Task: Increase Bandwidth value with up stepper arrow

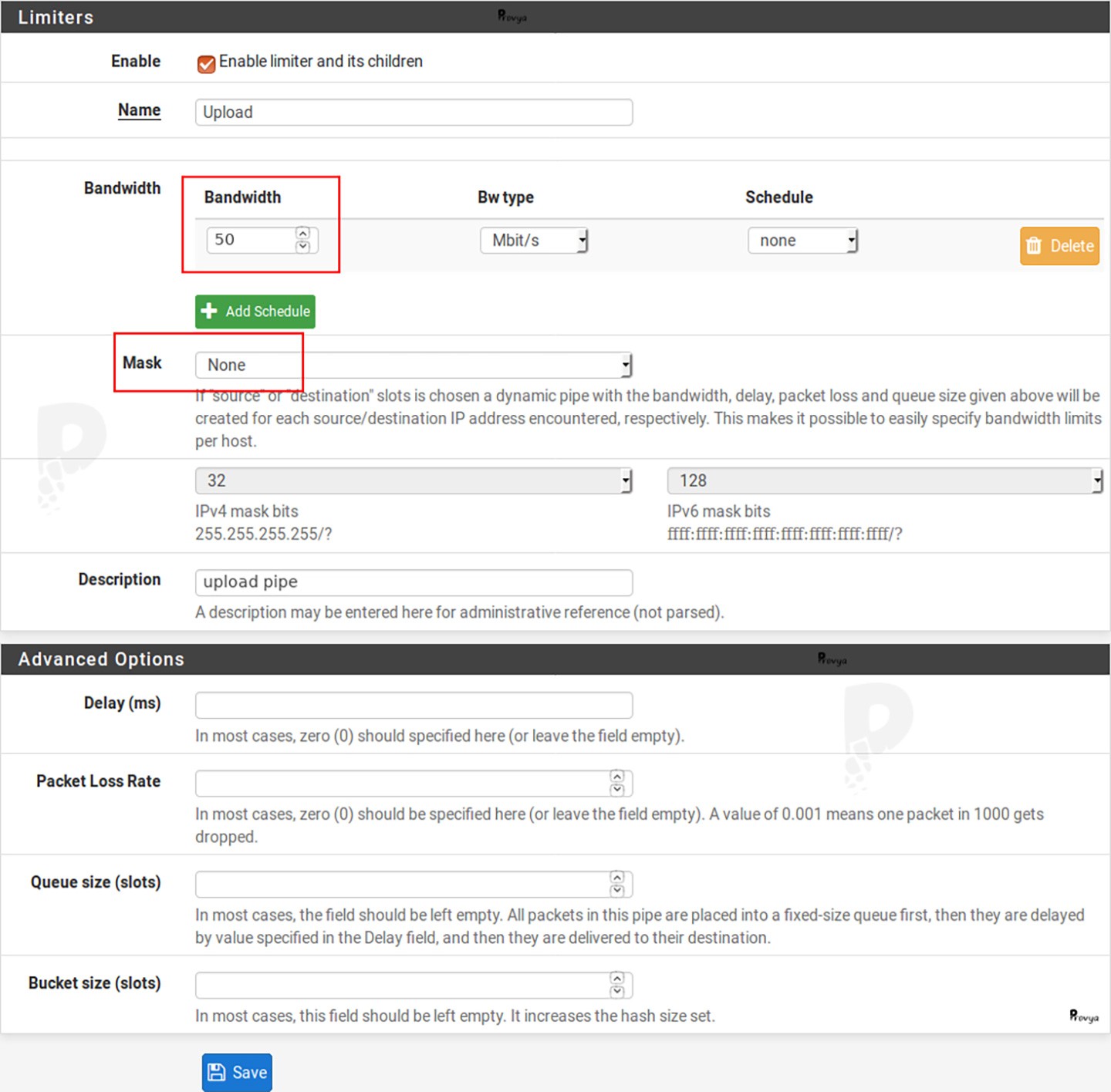Action: (302, 233)
